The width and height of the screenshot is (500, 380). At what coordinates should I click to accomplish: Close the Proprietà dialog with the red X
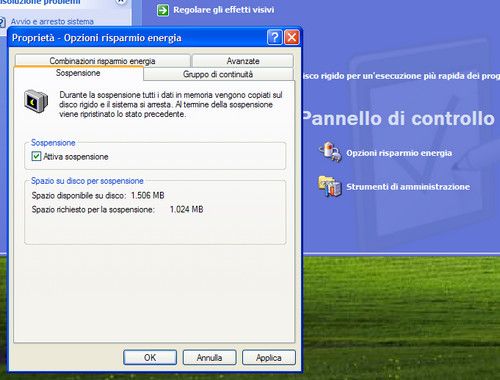(x=292, y=37)
